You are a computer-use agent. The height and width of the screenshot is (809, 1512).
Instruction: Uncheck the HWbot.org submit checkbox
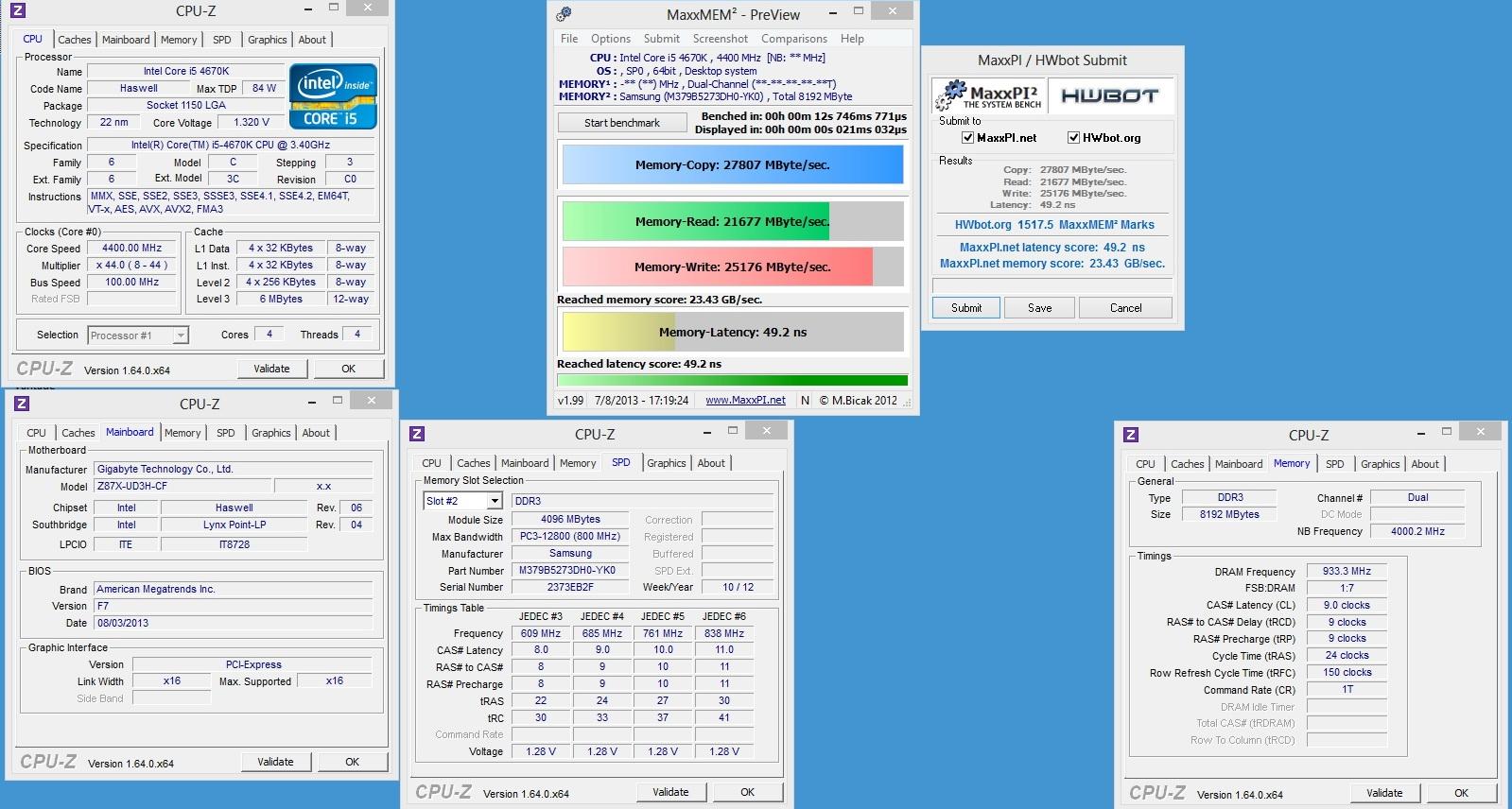(1073, 138)
